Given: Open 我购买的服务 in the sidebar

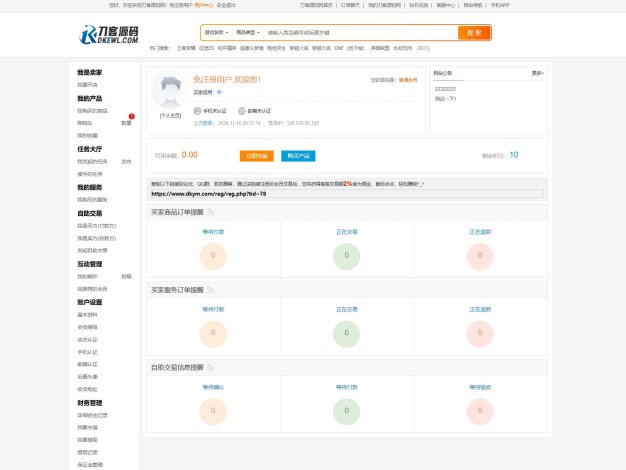Looking at the screenshot, I should point(92,200).
